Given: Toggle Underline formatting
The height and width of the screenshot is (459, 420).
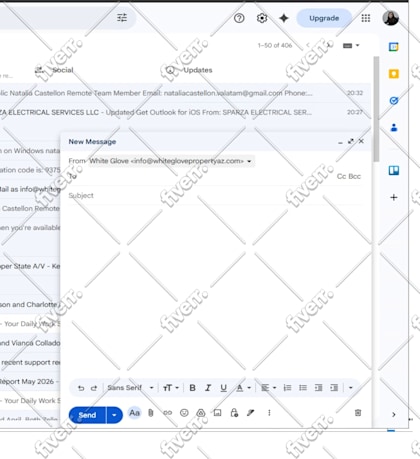Looking at the screenshot, I should pos(223,388).
